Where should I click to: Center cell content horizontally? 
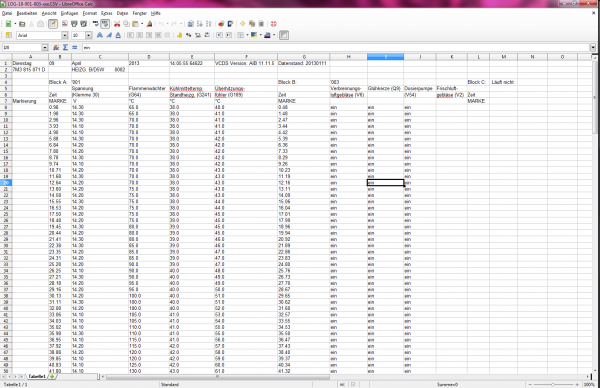click(x=139, y=35)
